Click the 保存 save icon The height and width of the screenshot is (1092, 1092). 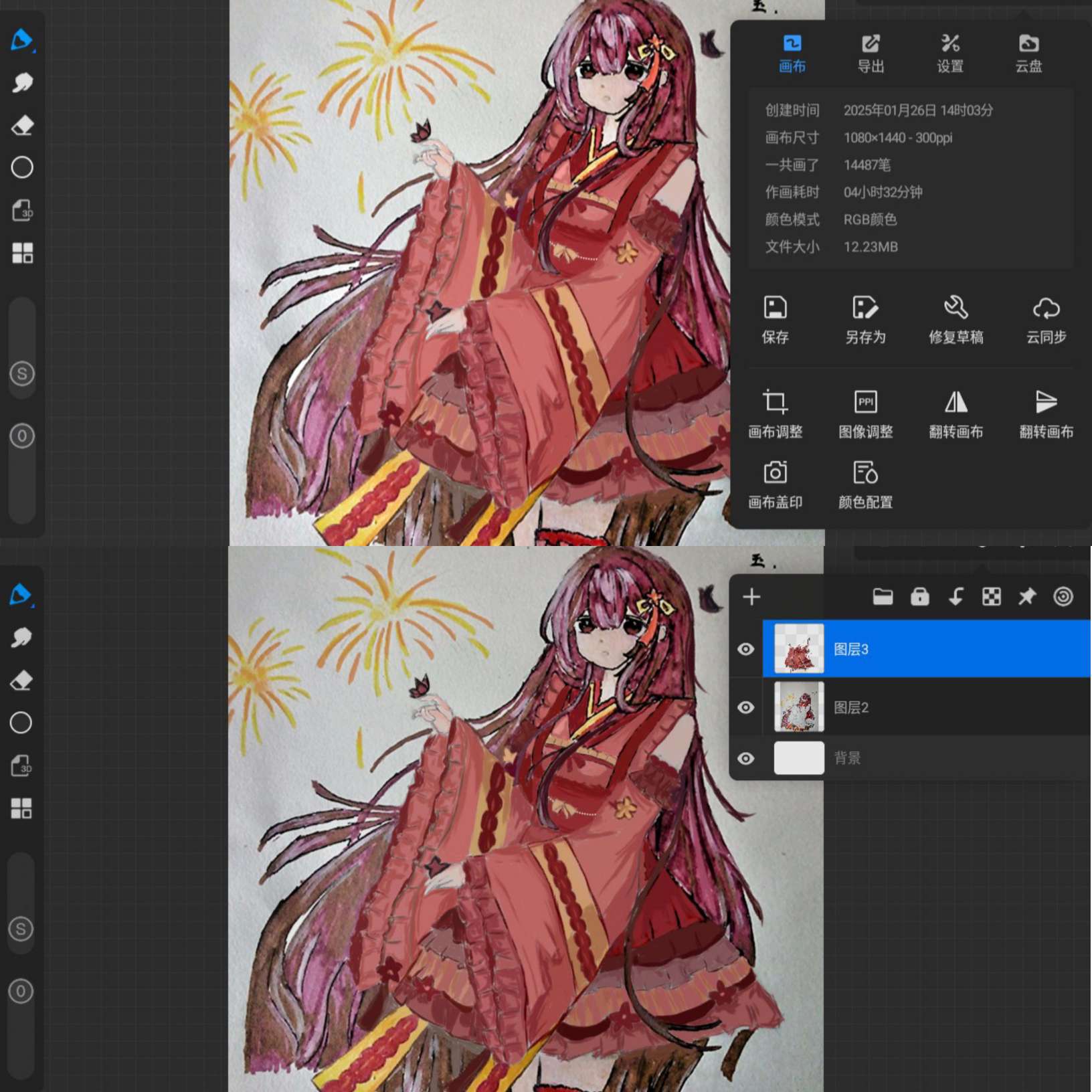[775, 308]
